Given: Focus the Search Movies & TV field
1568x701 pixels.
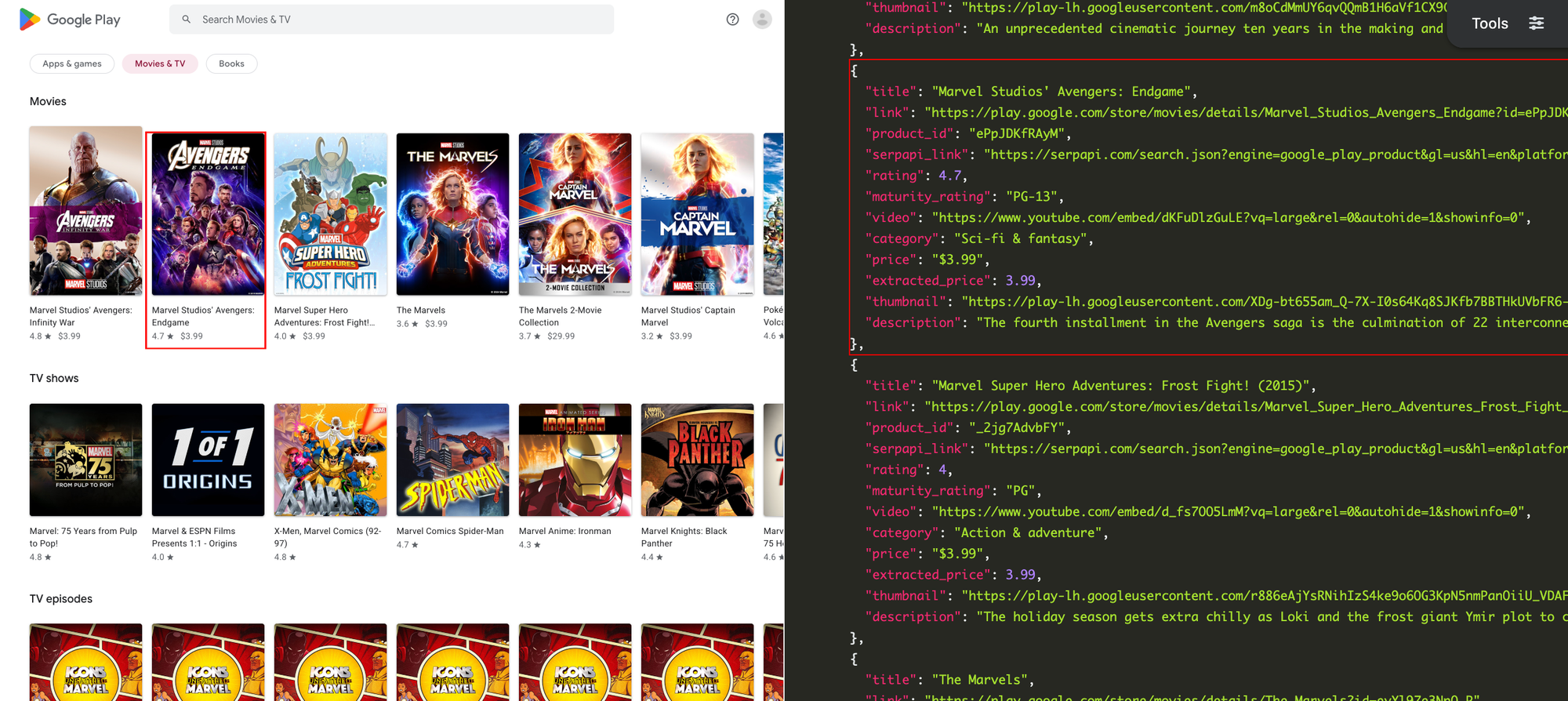Looking at the screenshot, I should point(391,20).
